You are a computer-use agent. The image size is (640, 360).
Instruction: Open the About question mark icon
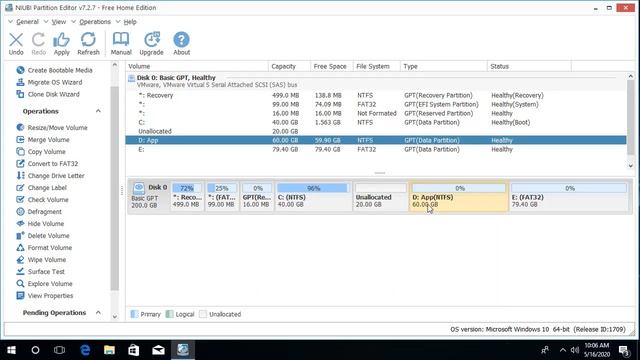[182, 44]
